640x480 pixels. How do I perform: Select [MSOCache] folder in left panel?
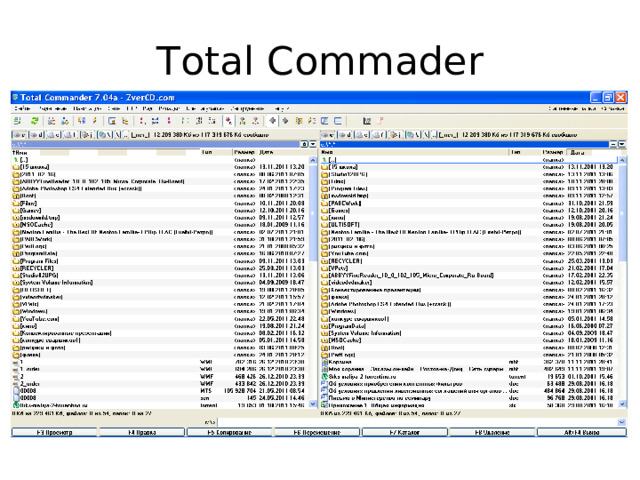(x=160, y=225)
